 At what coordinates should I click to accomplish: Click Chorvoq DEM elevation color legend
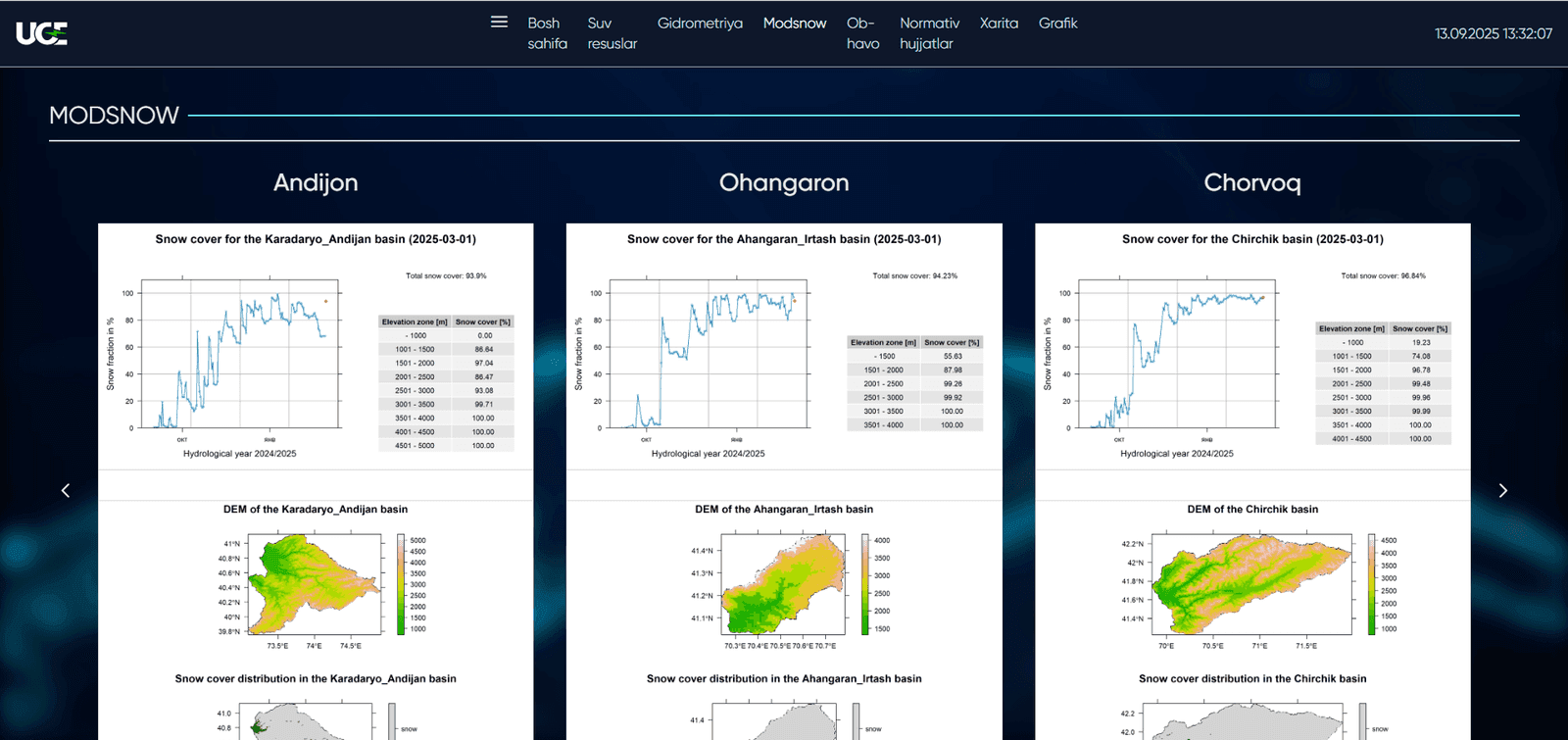click(x=1372, y=585)
